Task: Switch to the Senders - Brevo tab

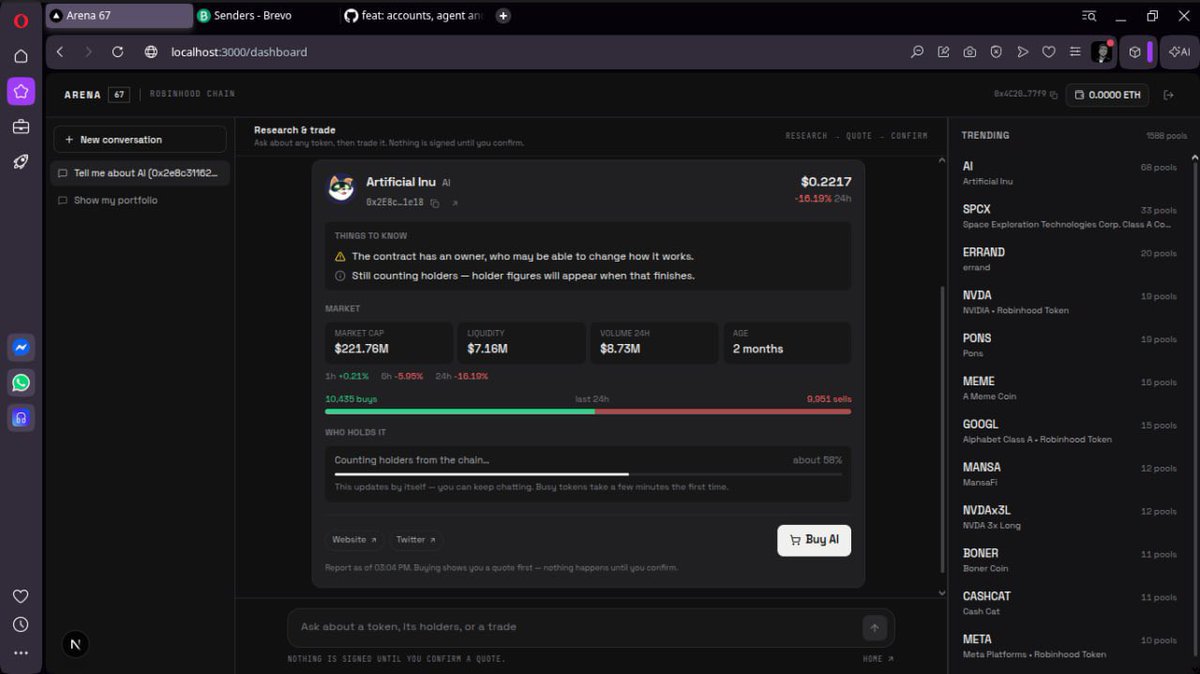Action: pos(265,15)
